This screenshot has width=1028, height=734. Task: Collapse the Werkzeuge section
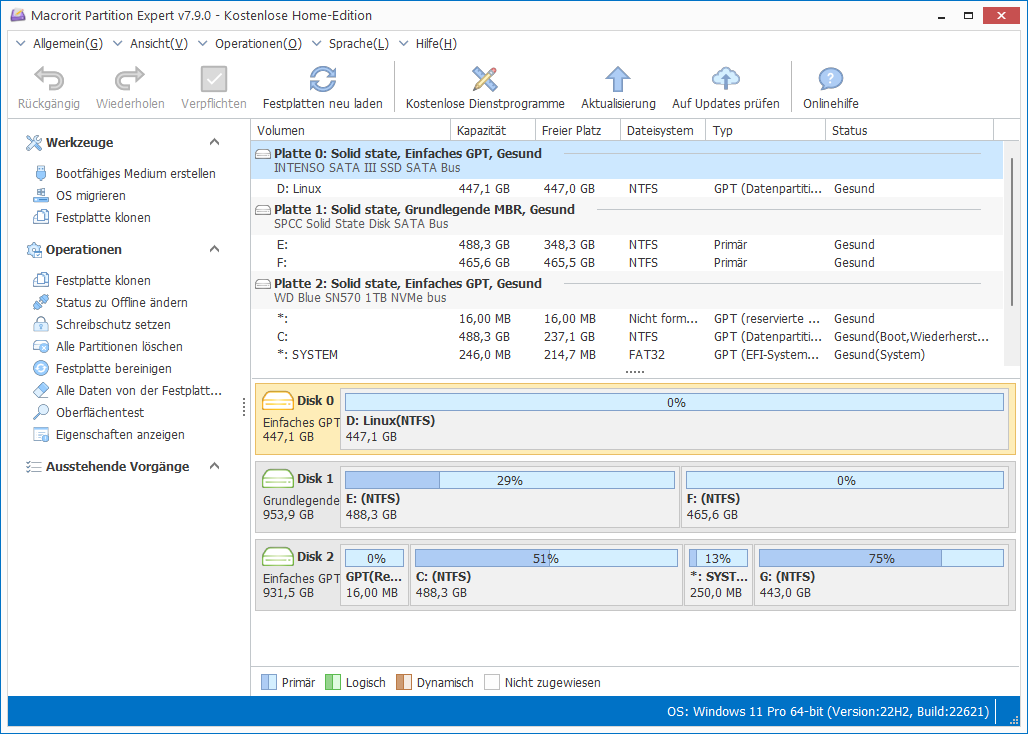214,142
